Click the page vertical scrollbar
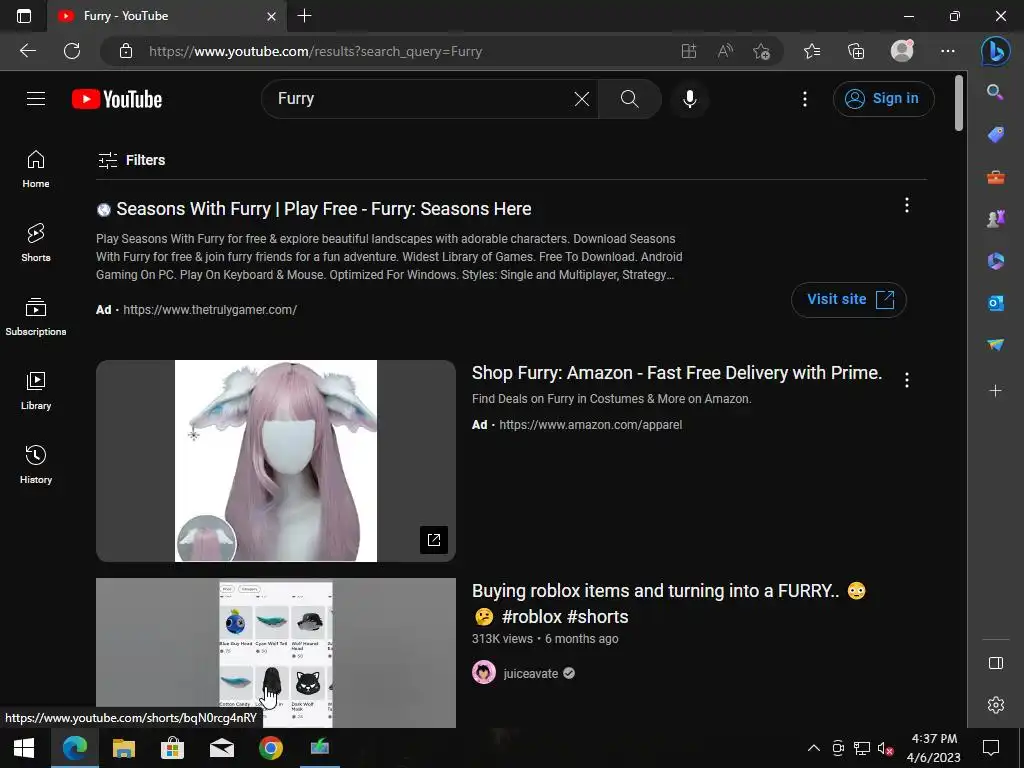This screenshot has width=1024, height=768. (x=959, y=103)
